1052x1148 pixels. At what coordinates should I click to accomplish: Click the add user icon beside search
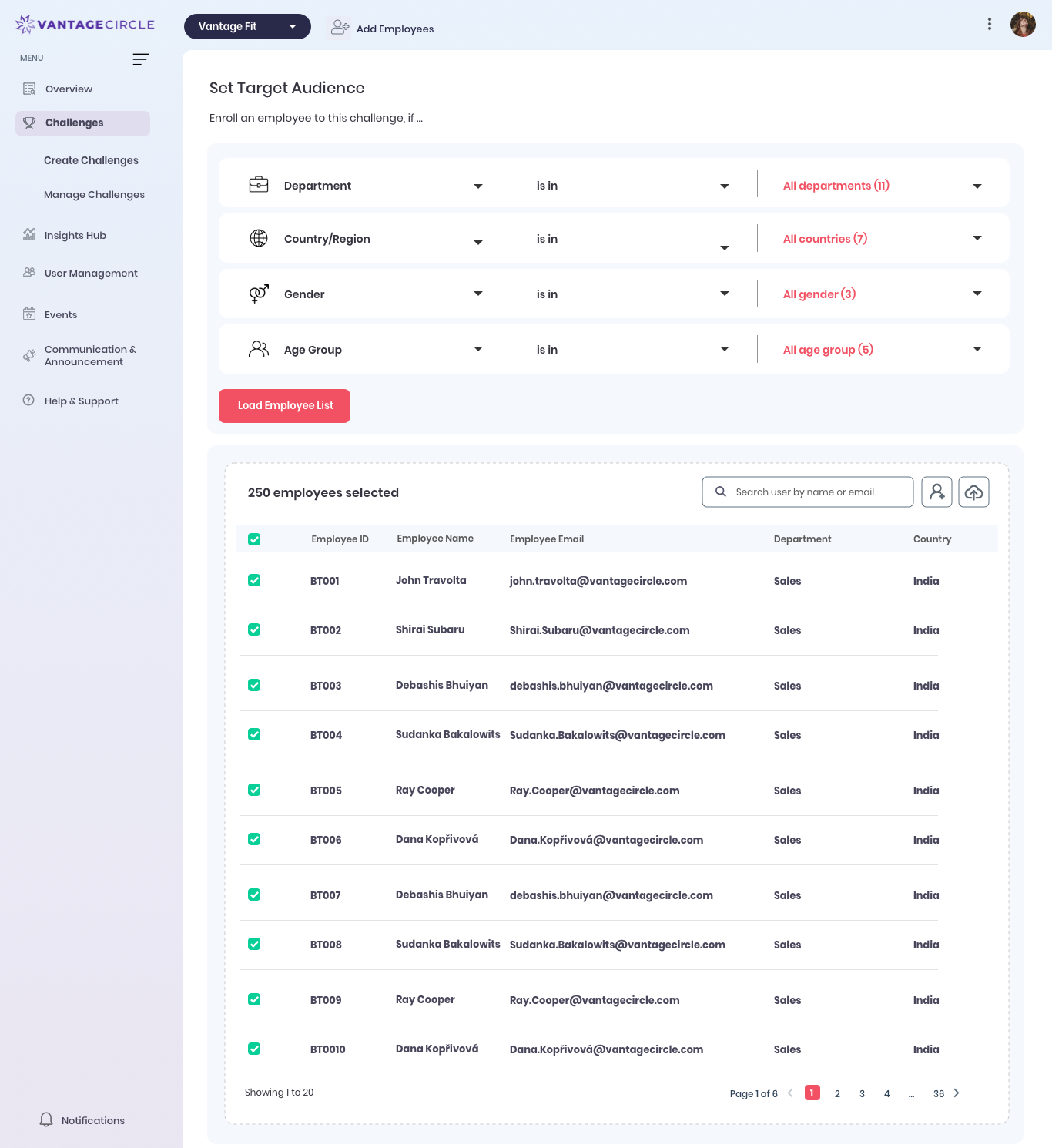[x=936, y=492]
